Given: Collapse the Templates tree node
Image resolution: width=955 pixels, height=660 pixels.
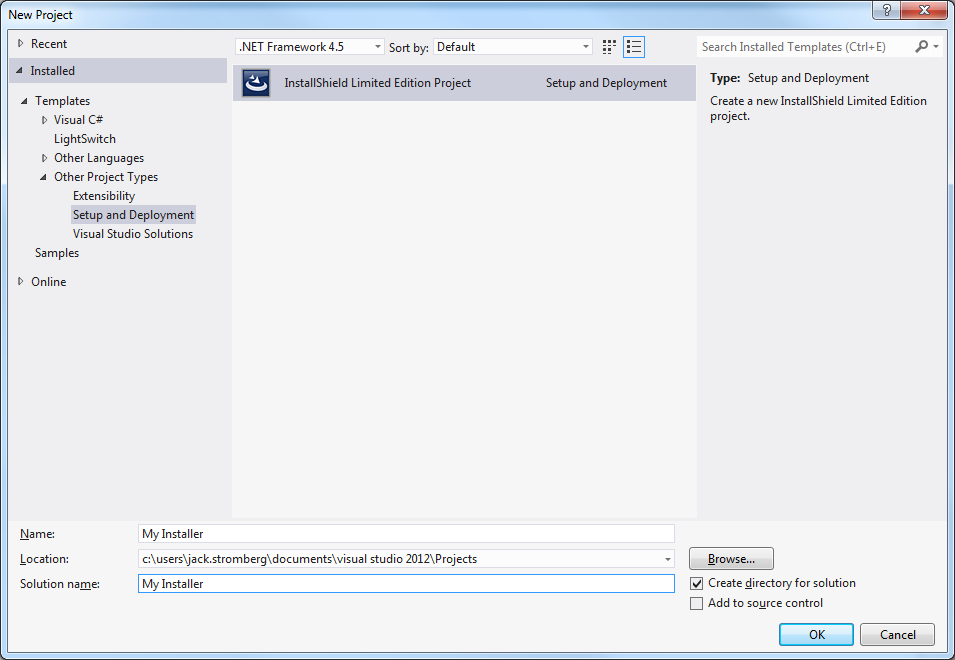Looking at the screenshot, I should [24, 101].
